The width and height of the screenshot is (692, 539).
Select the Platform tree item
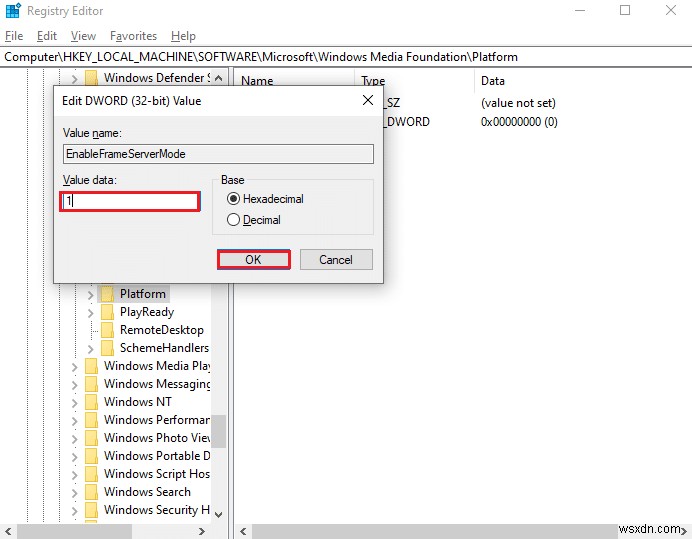143,294
